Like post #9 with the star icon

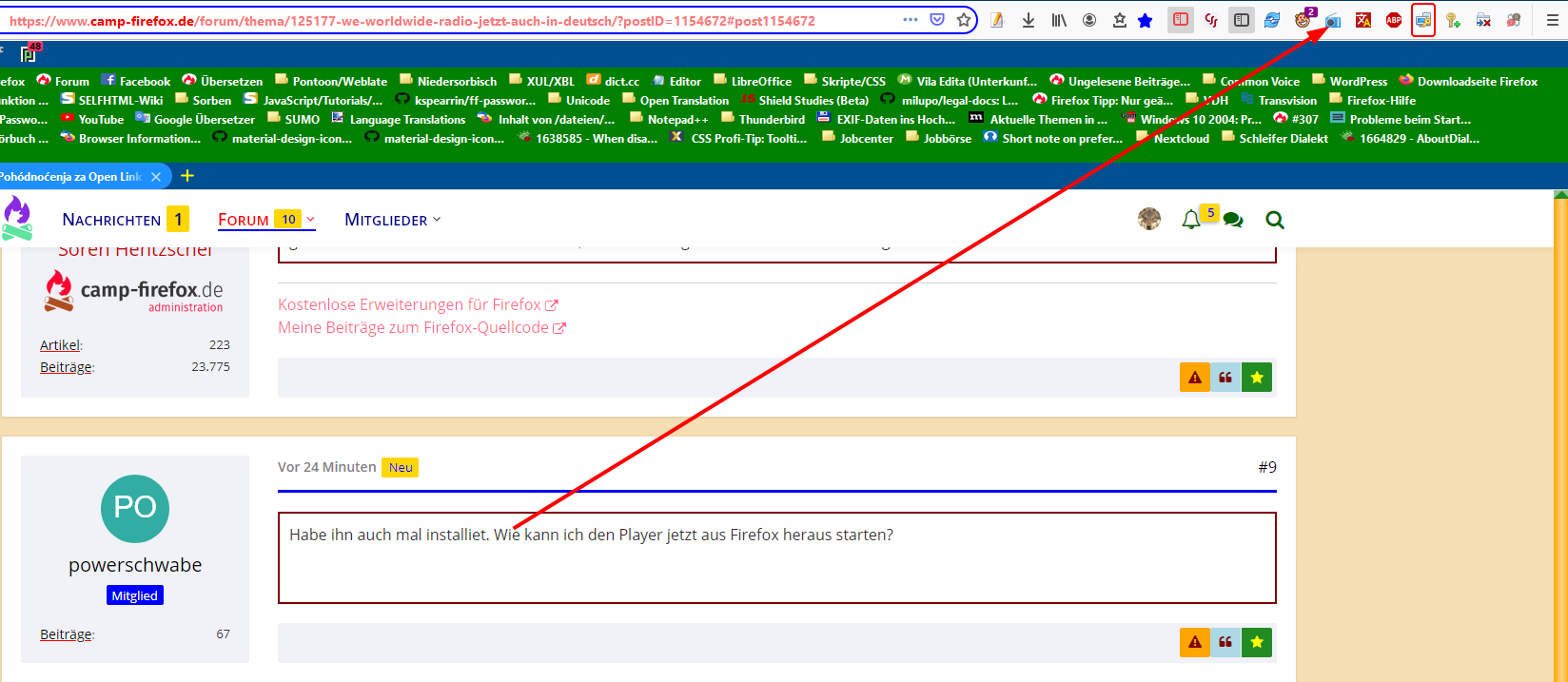pyautogui.click(x=1257, y=642)
